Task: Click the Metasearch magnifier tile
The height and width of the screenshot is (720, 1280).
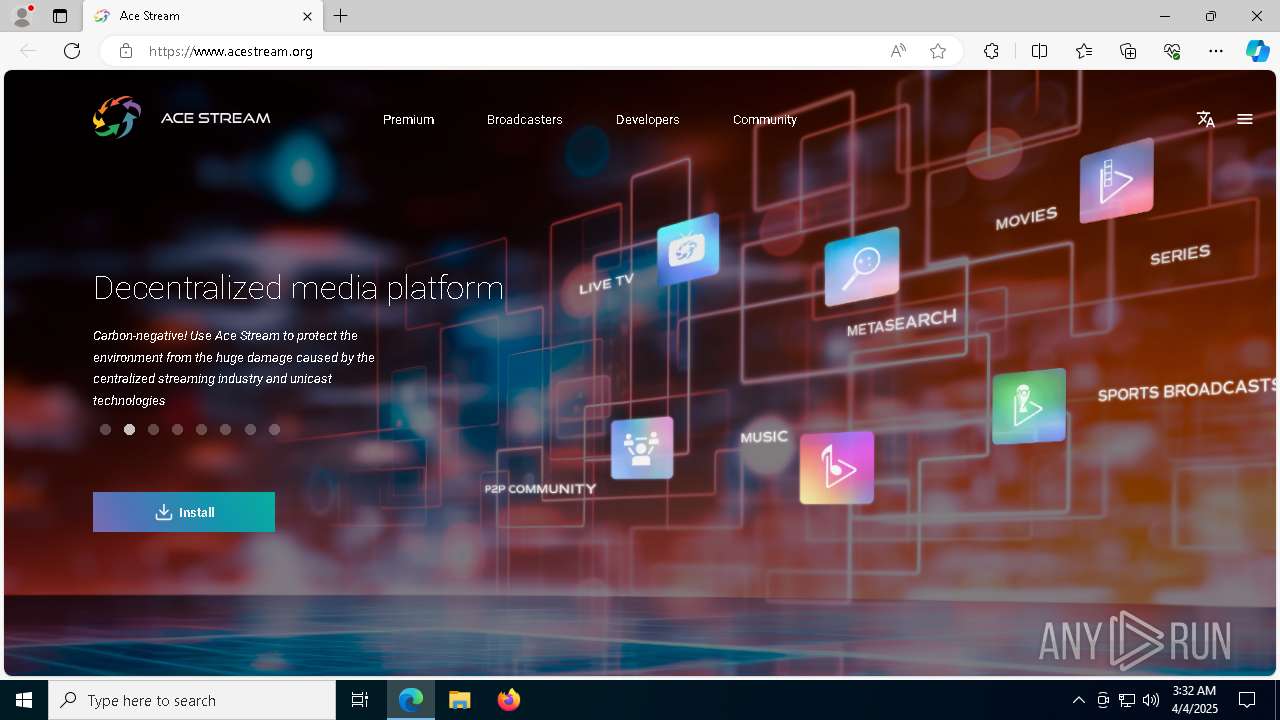Action: (x=862, y=266)
